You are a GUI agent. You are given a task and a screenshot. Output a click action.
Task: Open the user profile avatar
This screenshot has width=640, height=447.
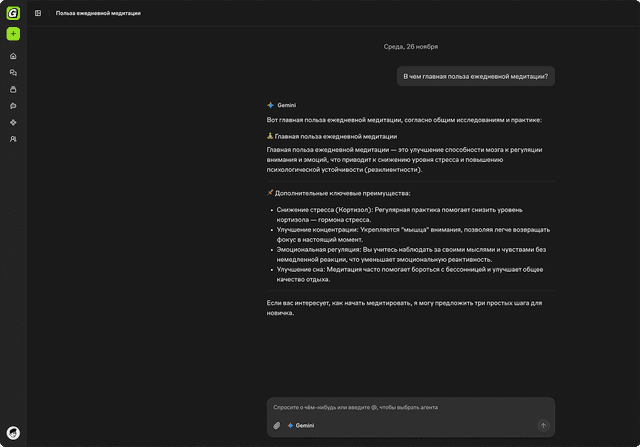(x=13, y=433)
